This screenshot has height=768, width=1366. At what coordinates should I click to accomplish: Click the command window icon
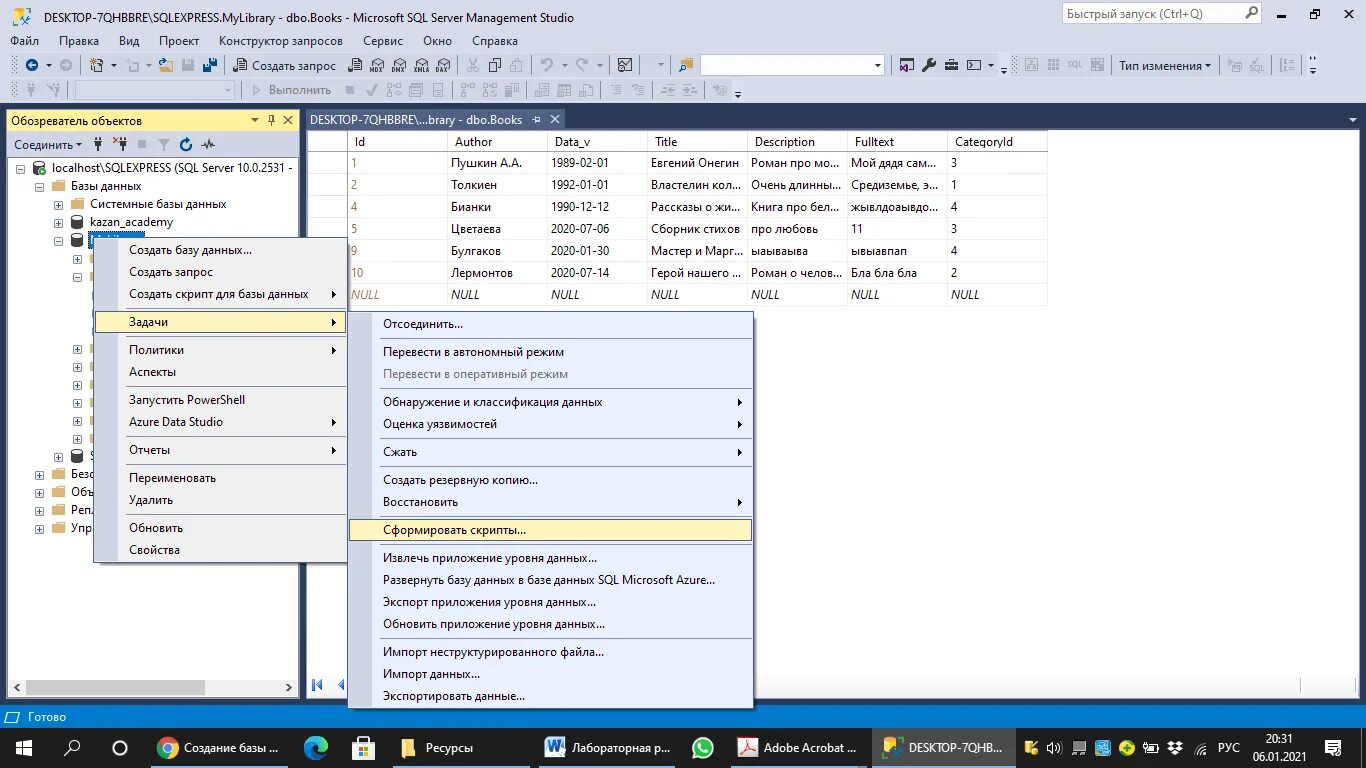[x=974, y=65]
